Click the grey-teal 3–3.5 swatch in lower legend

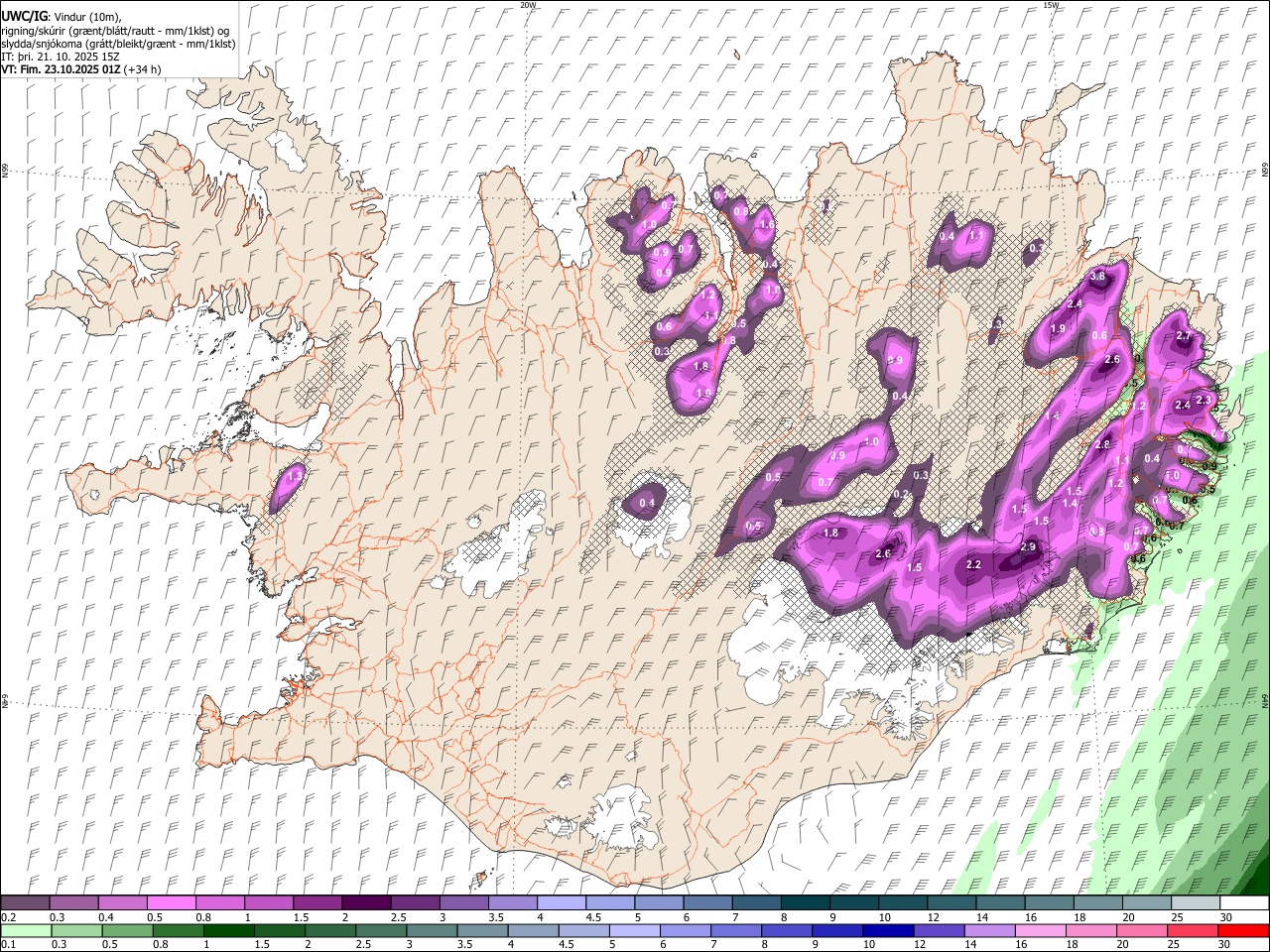(x=432, y=930)
